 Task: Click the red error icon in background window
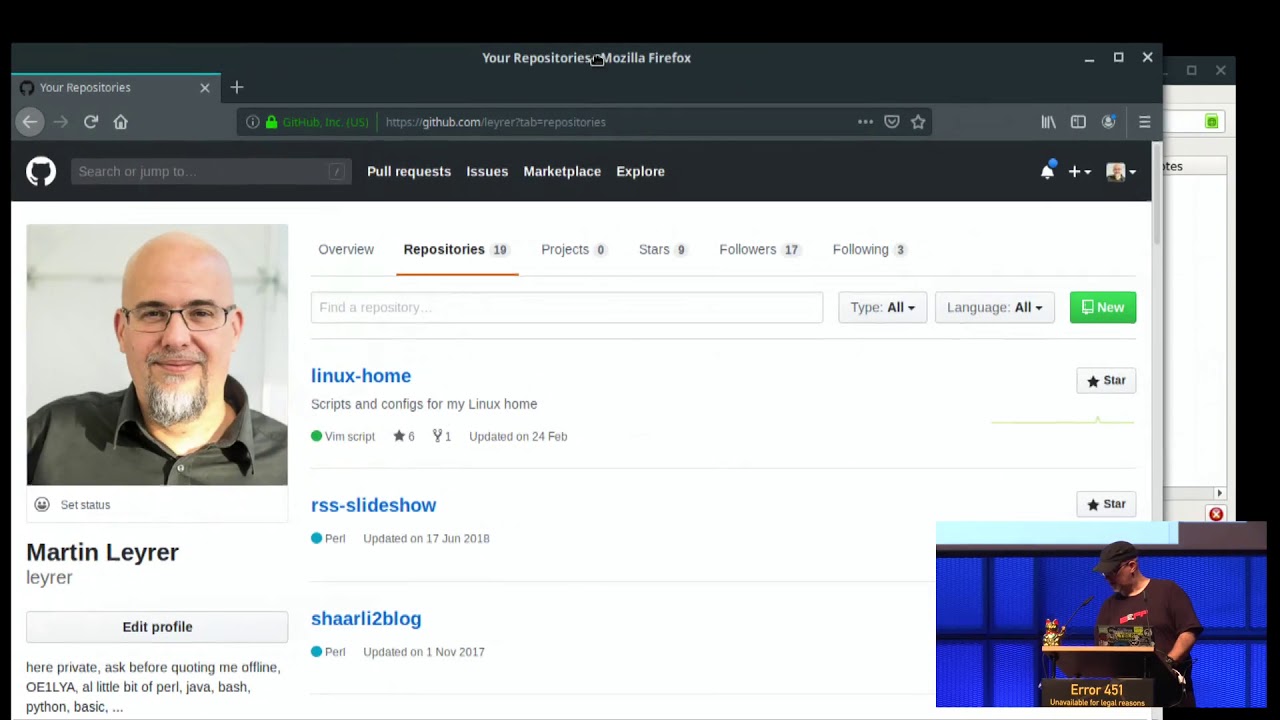[1216, 514]
